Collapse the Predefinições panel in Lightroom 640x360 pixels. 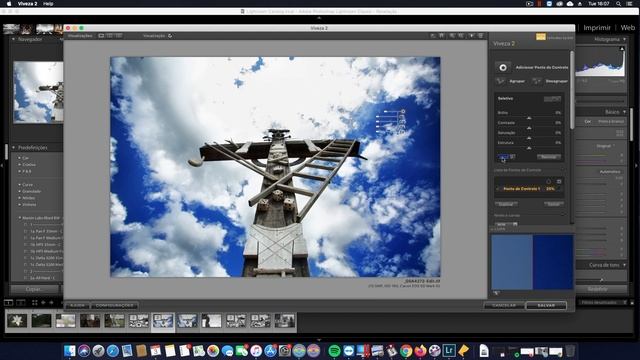[x=13, y=148]
